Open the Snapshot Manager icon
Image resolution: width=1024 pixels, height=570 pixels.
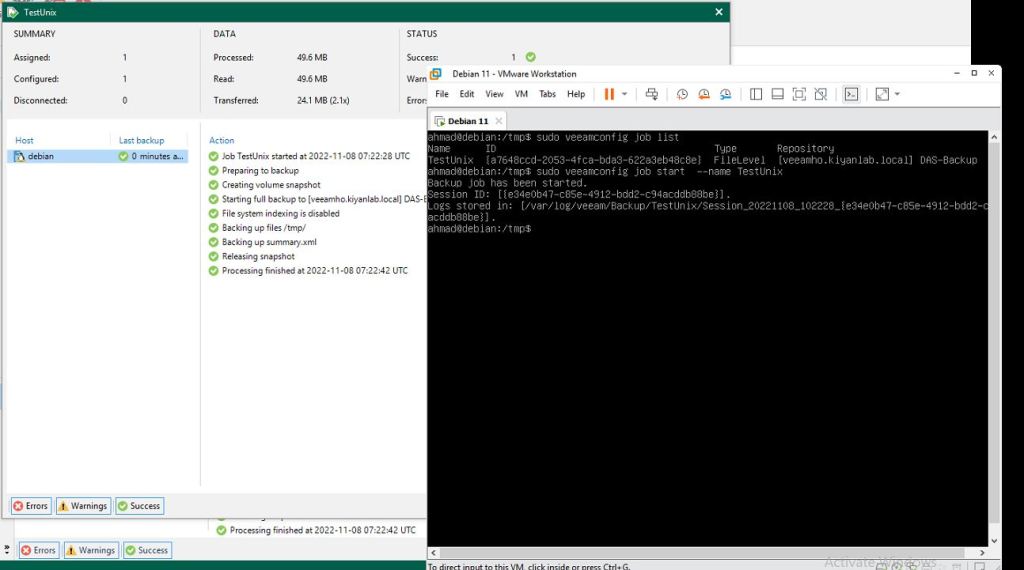pyautogui.click(x=726, y=94)
